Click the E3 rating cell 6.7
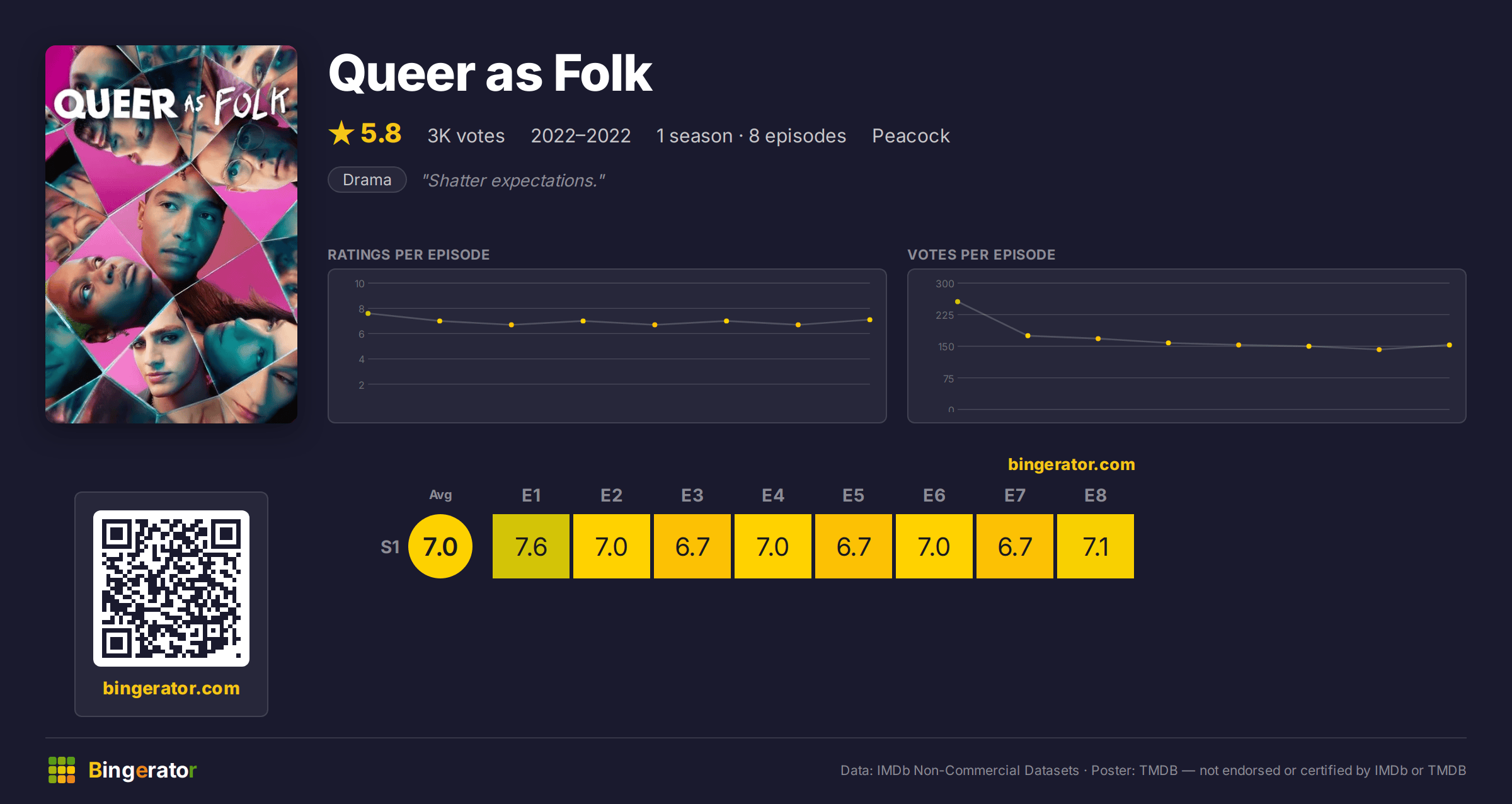The width and height of the screenshot is (1512, 804). click(692, 546)
